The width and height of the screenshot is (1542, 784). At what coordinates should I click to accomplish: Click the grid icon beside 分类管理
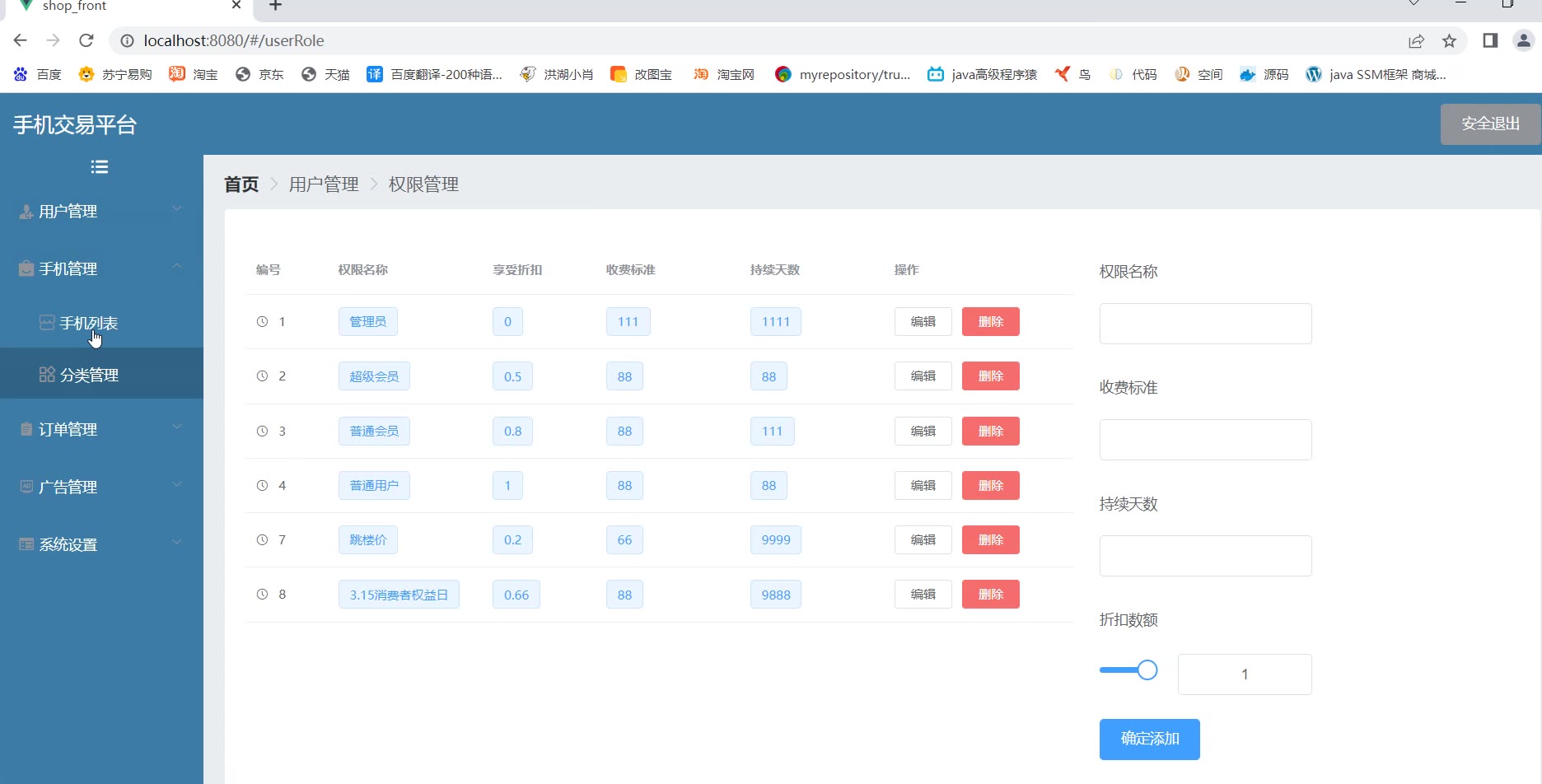coord(47,375)
